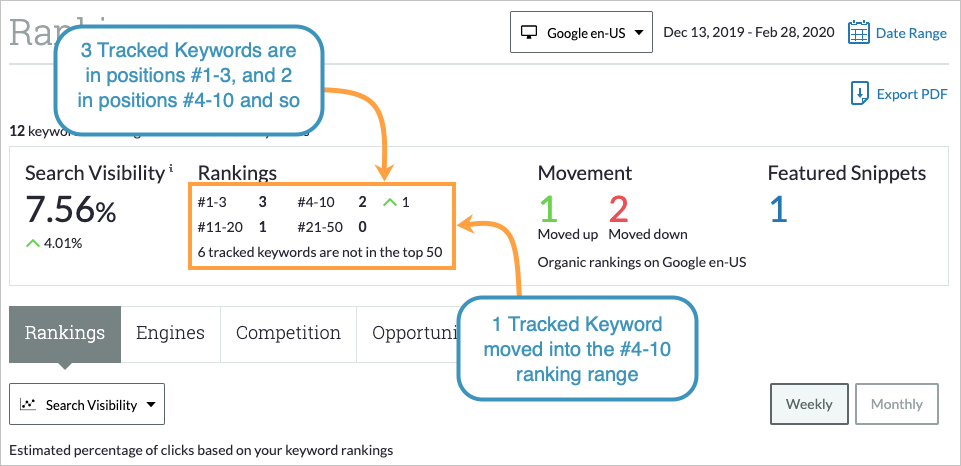Click the 7.56% Search Visibility value
The image size is (961, 466).
[70, 210]
